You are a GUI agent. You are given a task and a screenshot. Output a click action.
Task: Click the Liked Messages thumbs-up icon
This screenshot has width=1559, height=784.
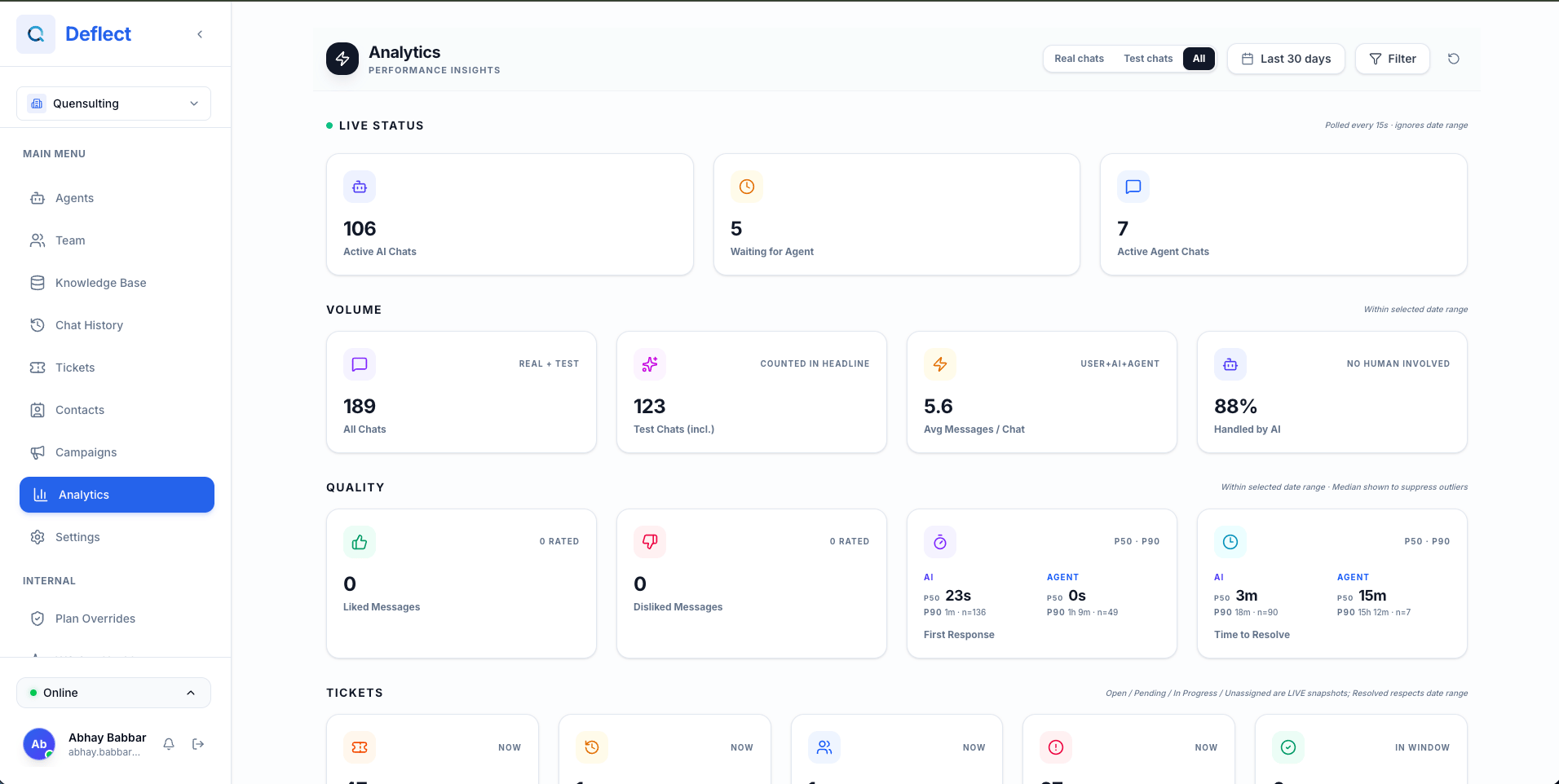(360, 542)
